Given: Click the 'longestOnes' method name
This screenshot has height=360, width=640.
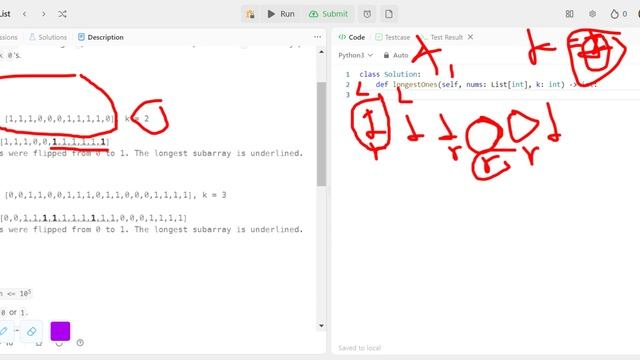Looking at the screenshot, I should click(x=415, y=84).
